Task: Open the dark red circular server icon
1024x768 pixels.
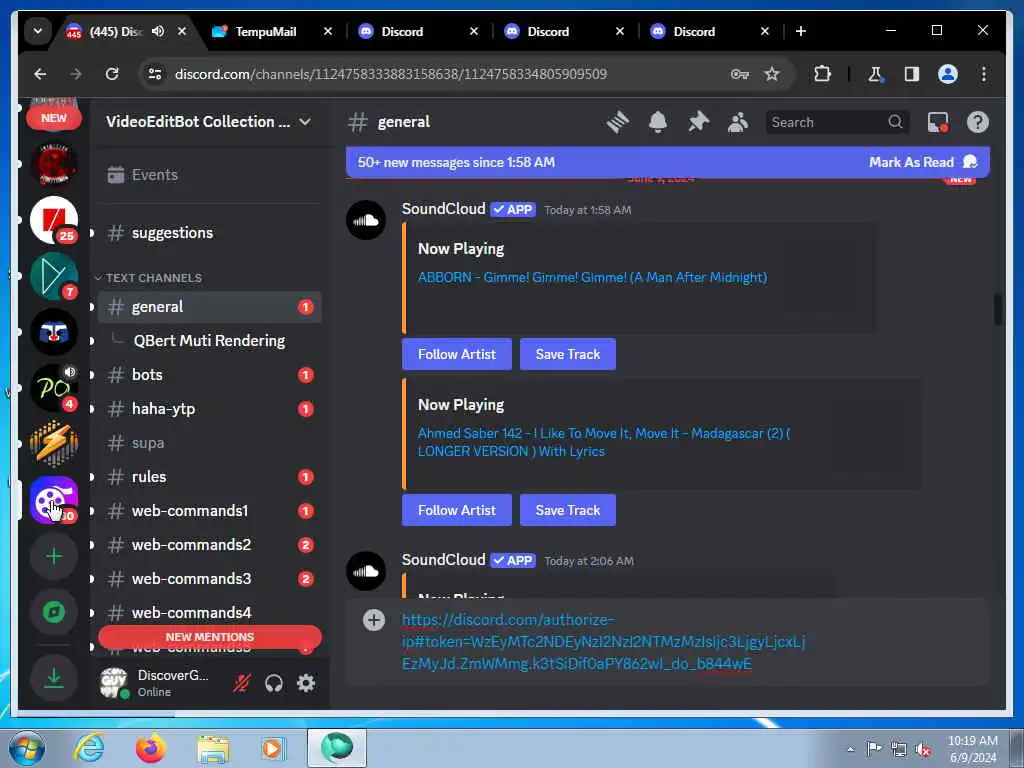Action: pyautogui.click(x=54, y=164)
